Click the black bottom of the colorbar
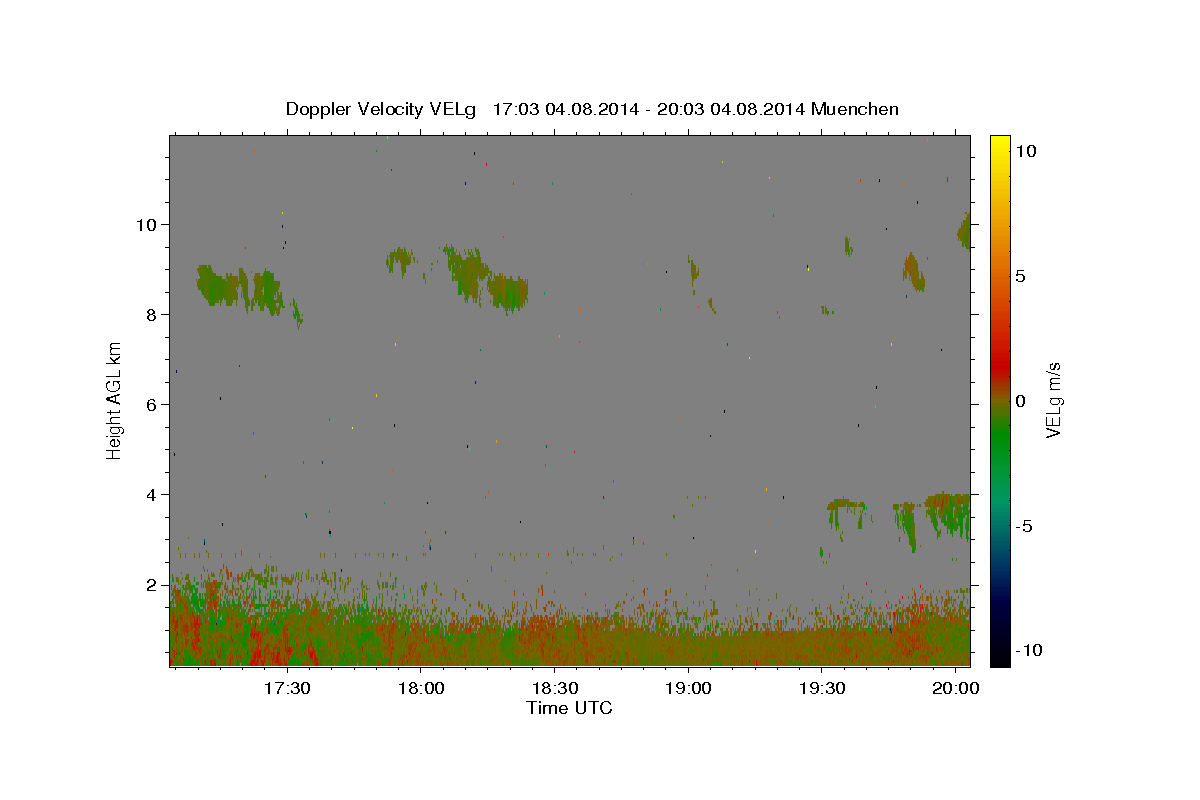Screen dimensions: 1200x800 point(999,655)
